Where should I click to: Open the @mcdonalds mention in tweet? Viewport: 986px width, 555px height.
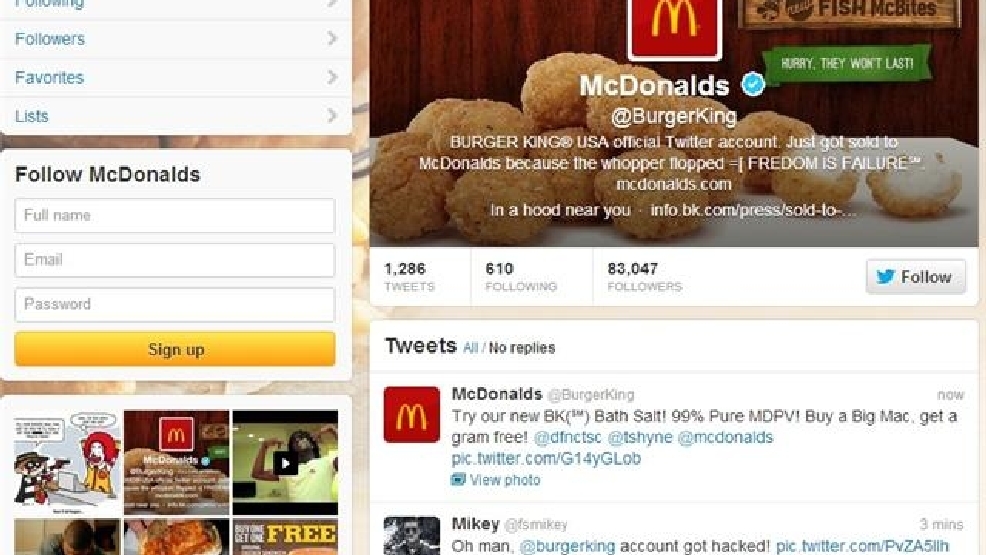click(x=725, y=437)
